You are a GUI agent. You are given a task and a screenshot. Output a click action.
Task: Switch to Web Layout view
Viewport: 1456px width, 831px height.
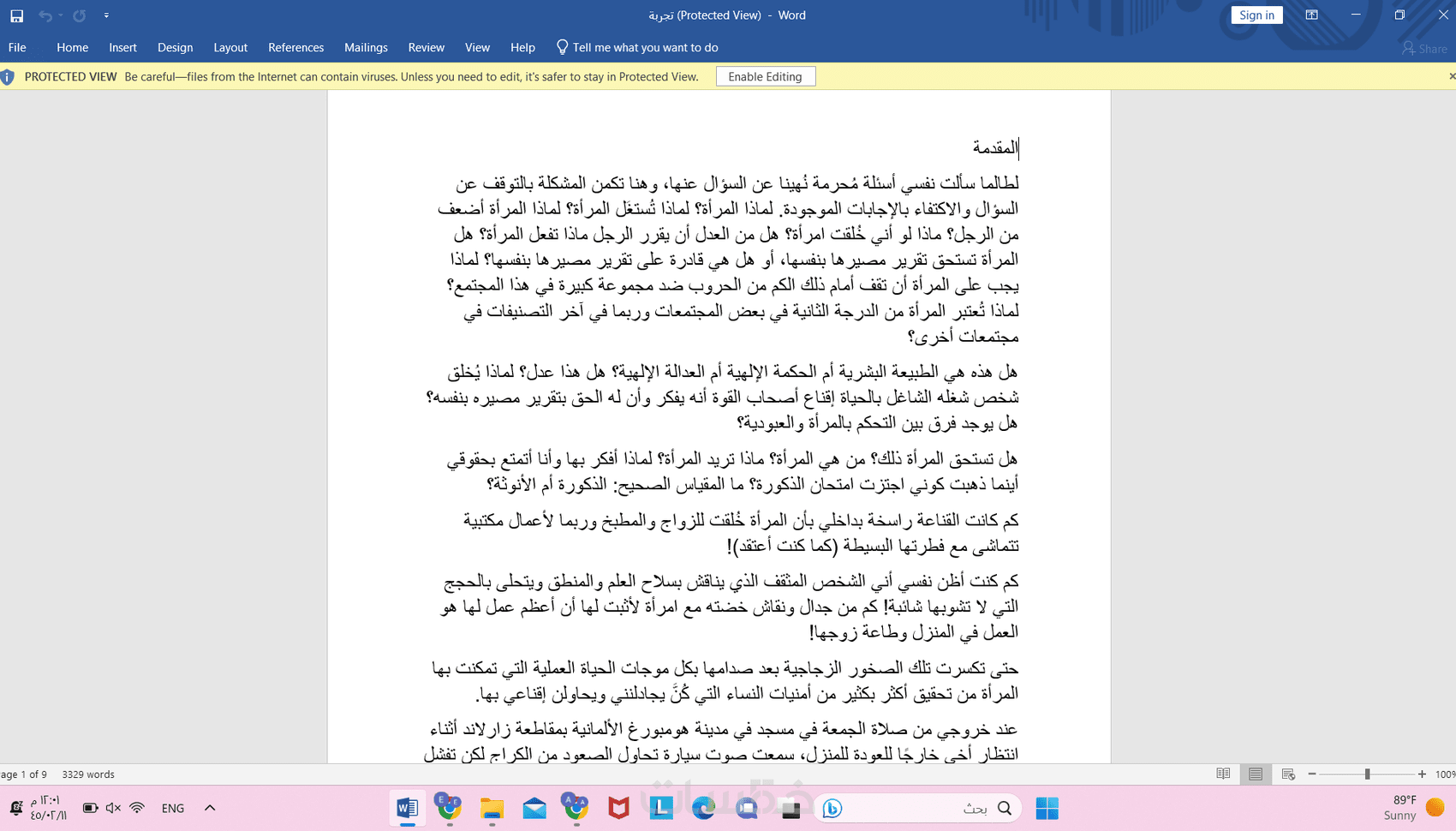1288,774
